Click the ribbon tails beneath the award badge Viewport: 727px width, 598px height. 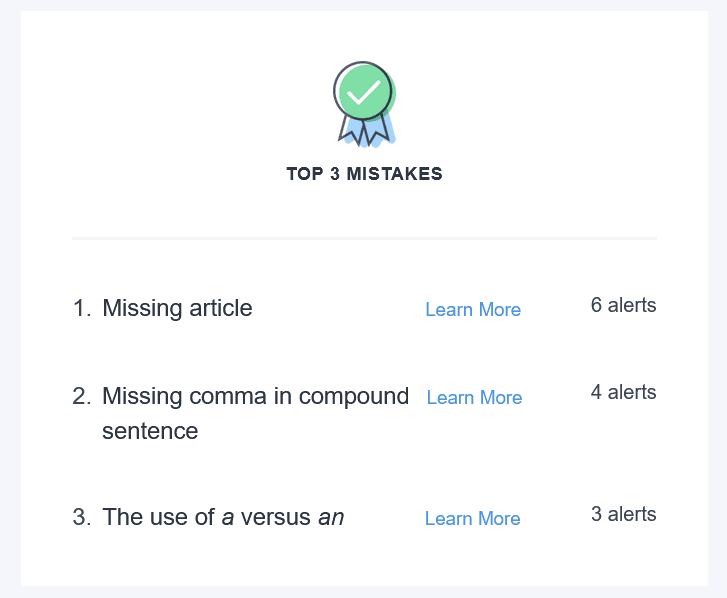[364, 130]
